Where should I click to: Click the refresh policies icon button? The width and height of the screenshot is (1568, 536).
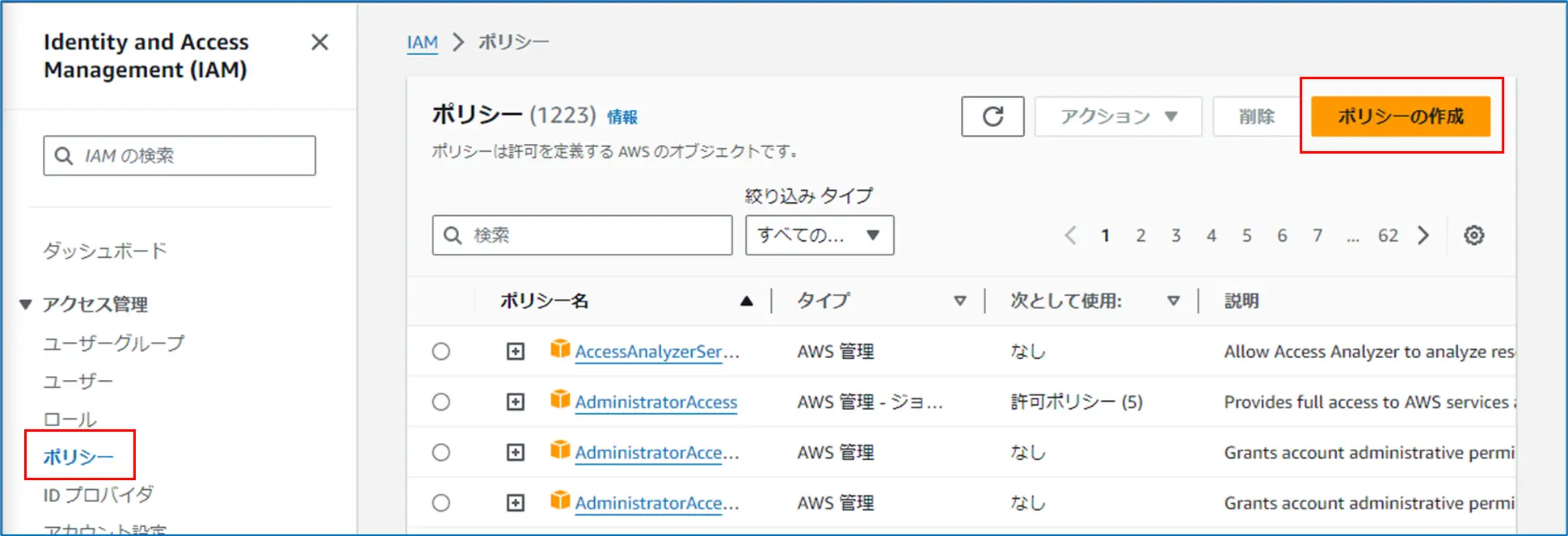[x=993, y=116]
